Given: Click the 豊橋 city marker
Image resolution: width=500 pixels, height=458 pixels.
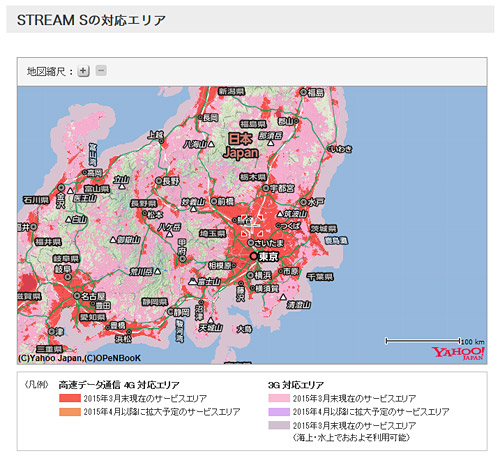Looking at the screenshot, I should tap(107, 327).
